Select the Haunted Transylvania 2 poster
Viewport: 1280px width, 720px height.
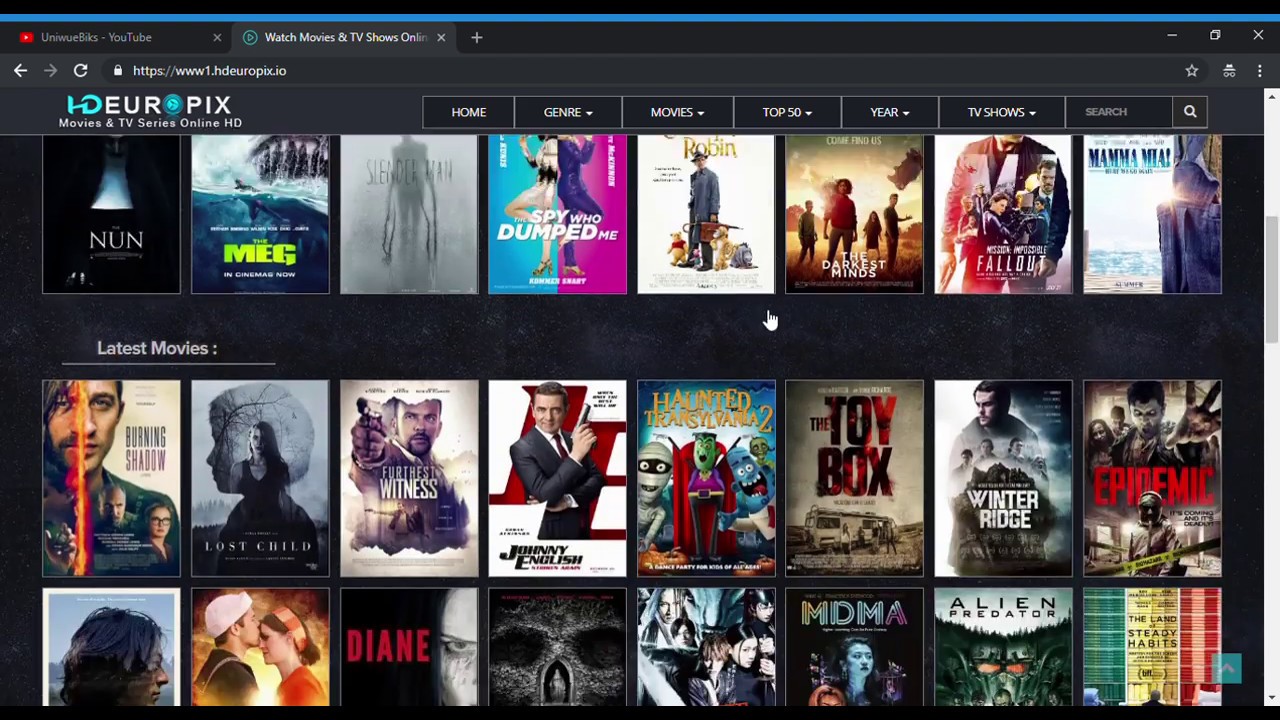[x=706, y=478]
